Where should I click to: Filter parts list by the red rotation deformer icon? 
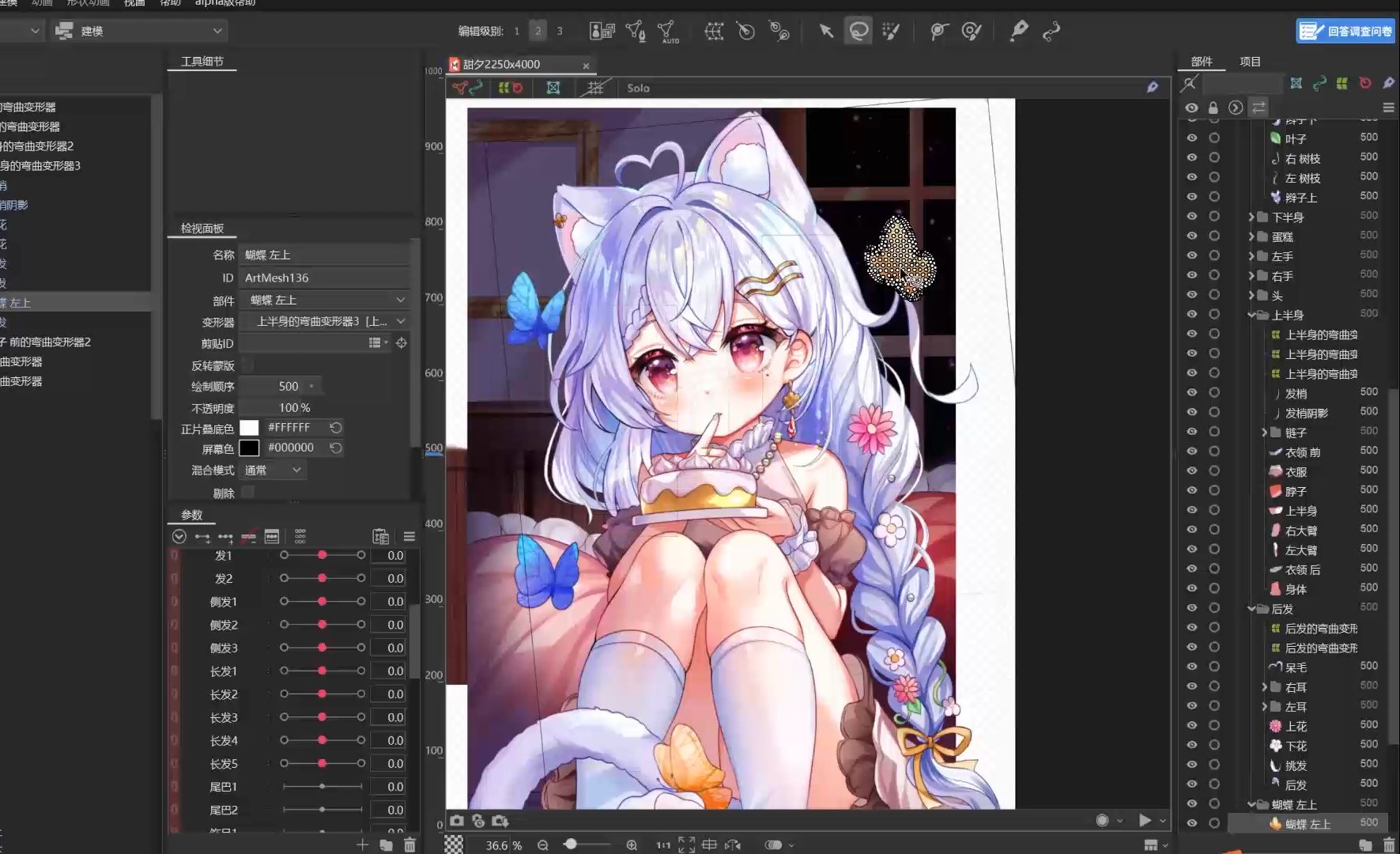click(x=1365, y=83)
